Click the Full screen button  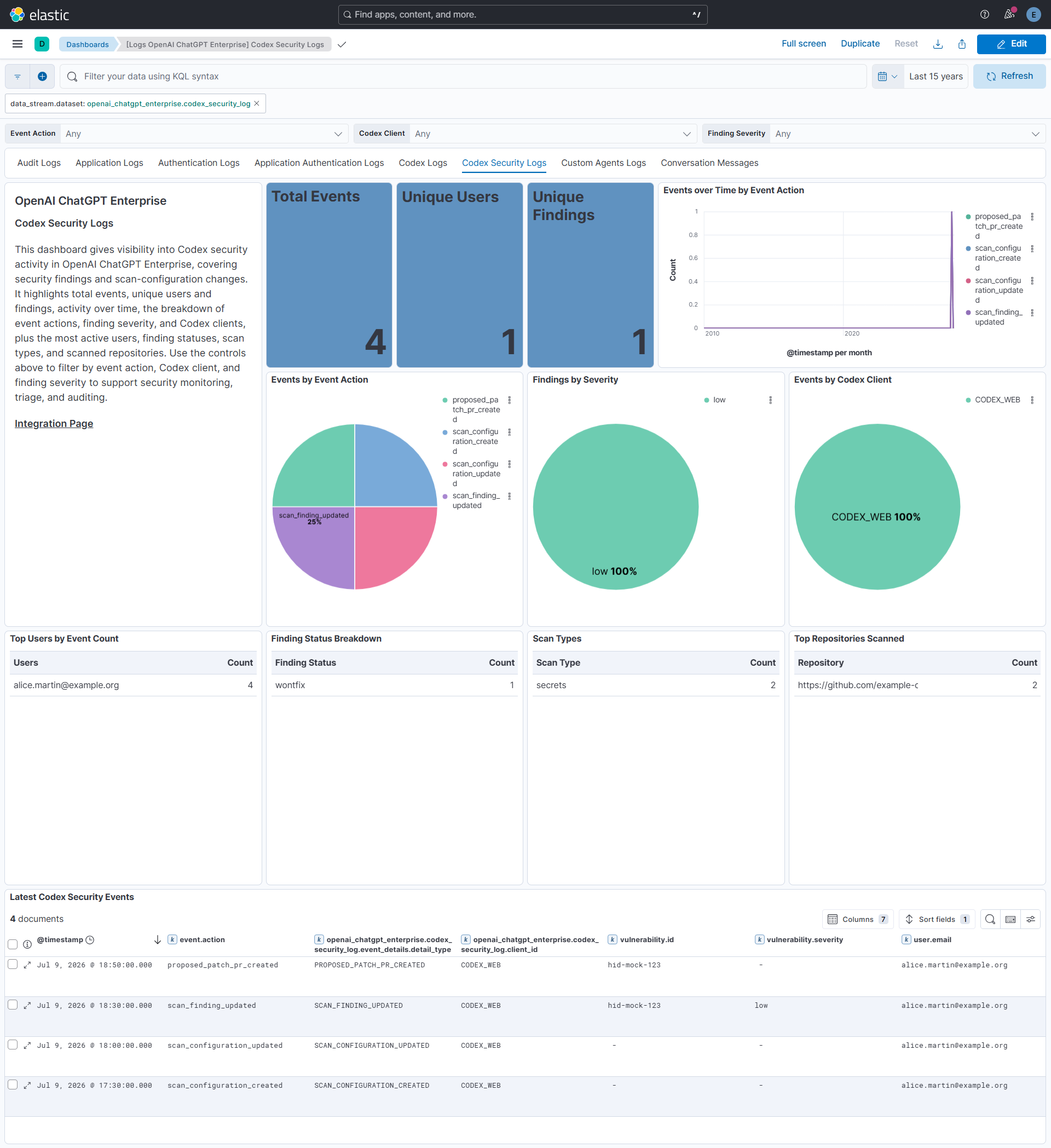pyautogui.click(x=804, y=44)
